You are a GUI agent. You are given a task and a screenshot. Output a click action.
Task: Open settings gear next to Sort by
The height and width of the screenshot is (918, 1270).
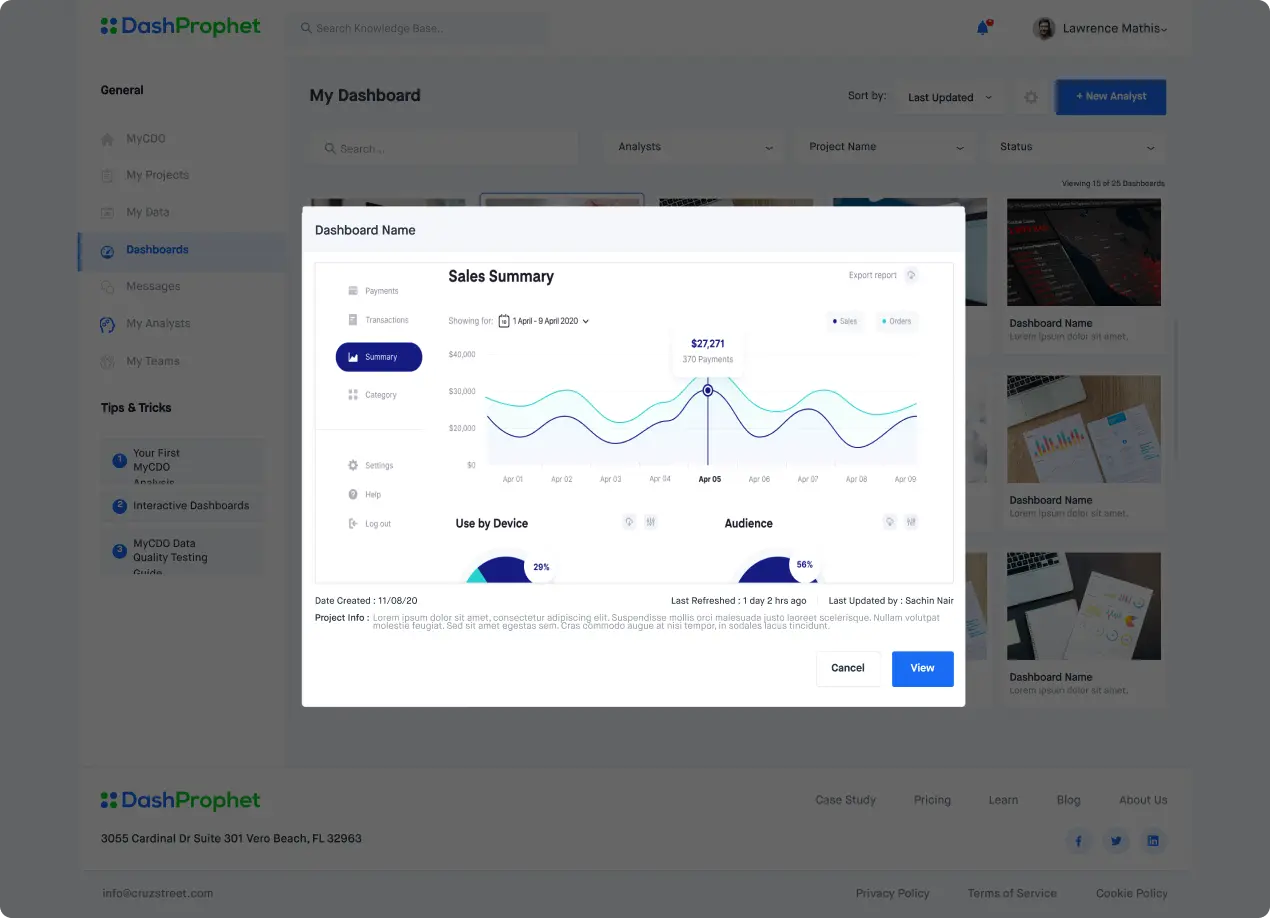(1031, 97)
